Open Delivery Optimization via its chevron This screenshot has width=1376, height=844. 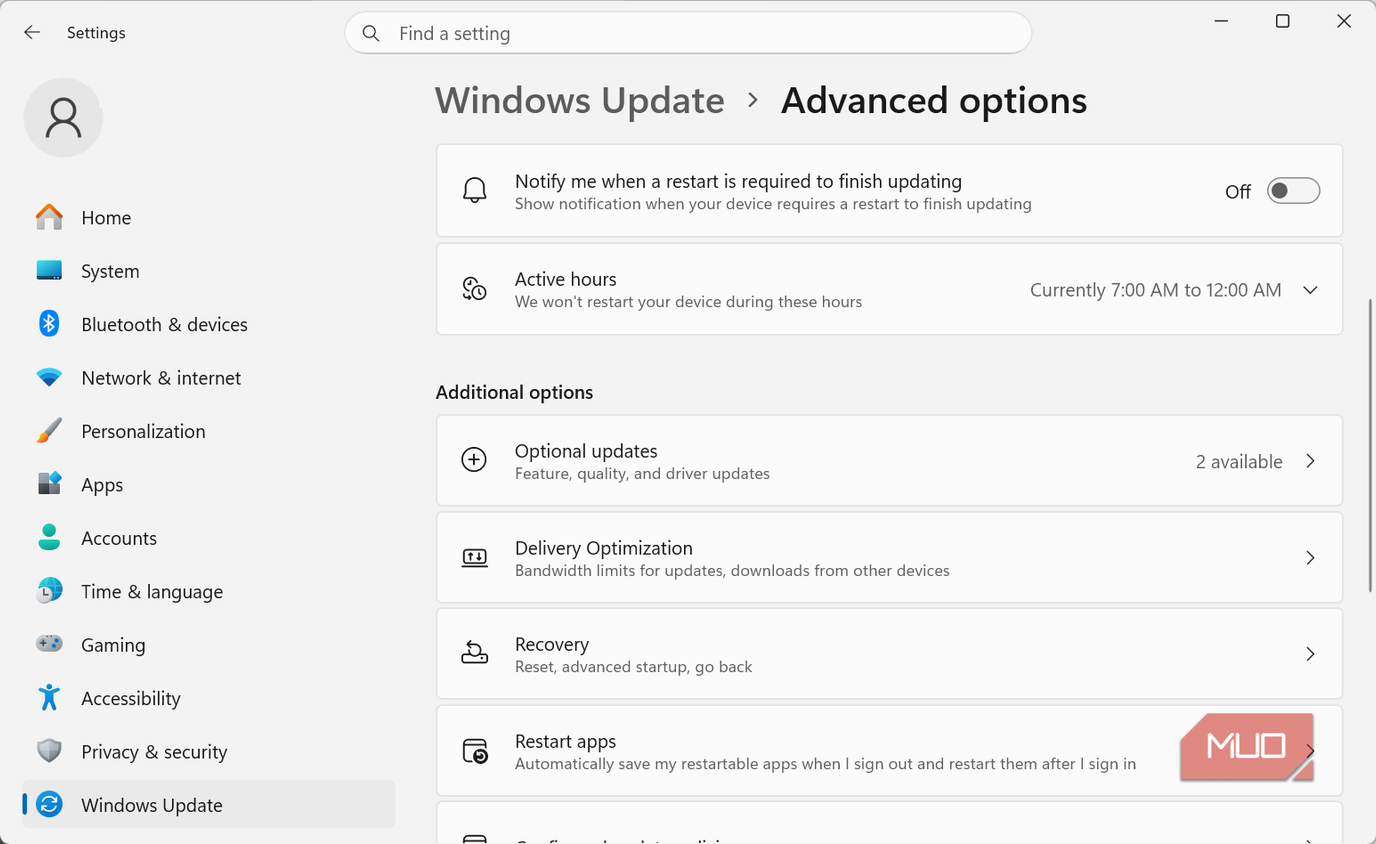coord(1310,557)
